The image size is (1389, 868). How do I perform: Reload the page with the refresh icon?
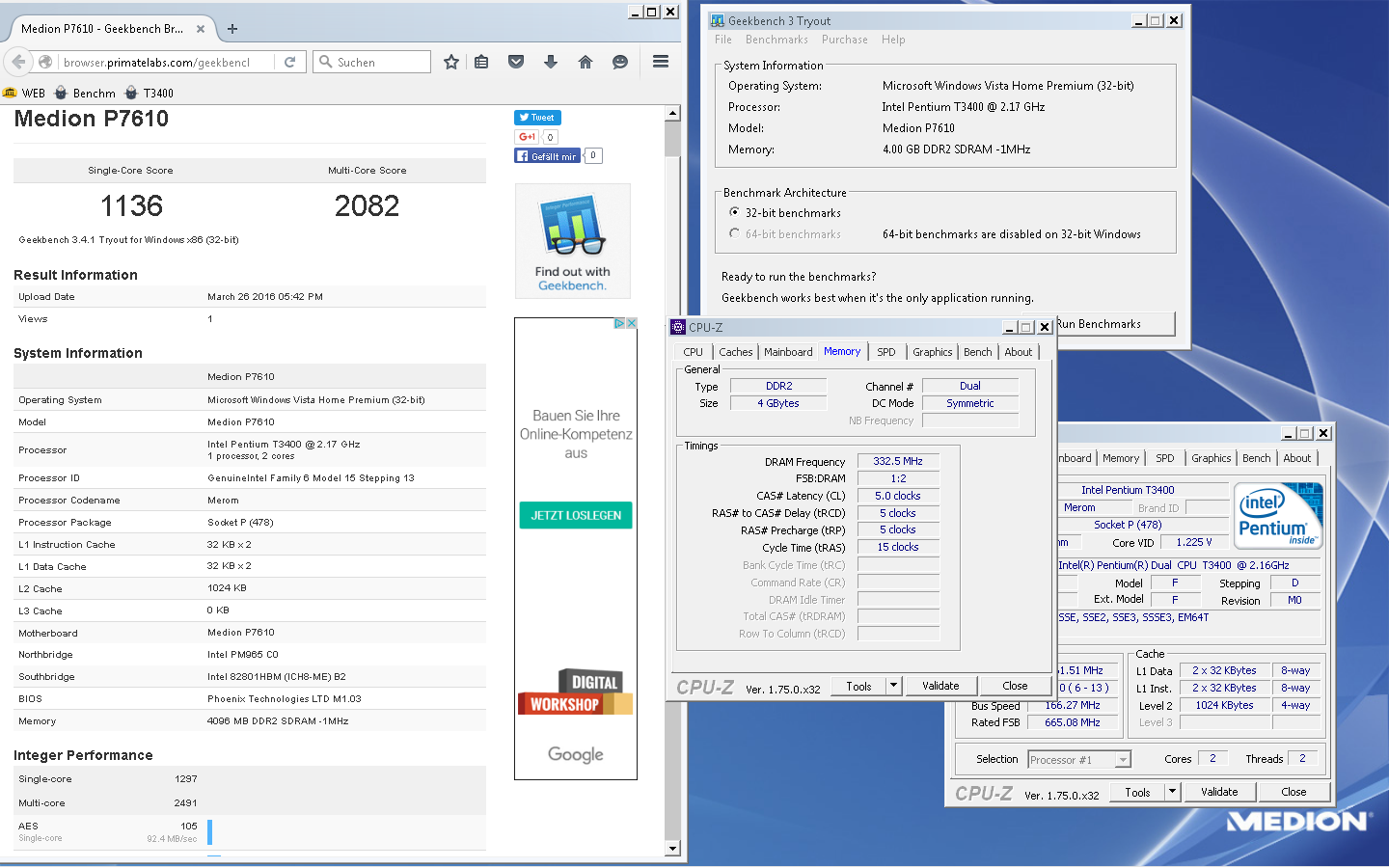(x=289, y=62)
